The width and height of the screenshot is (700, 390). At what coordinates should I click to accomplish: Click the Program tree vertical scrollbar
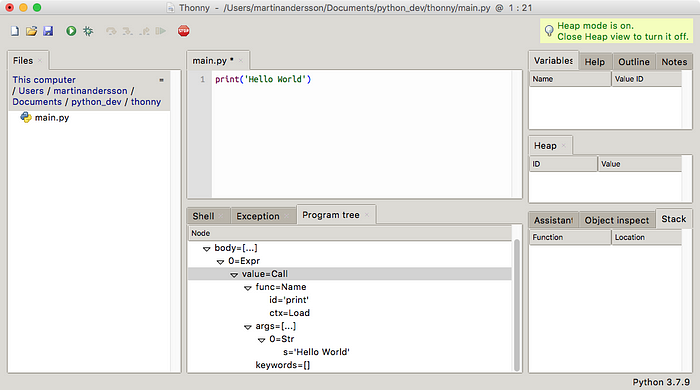pyautogui.click(x=517, y=305)
